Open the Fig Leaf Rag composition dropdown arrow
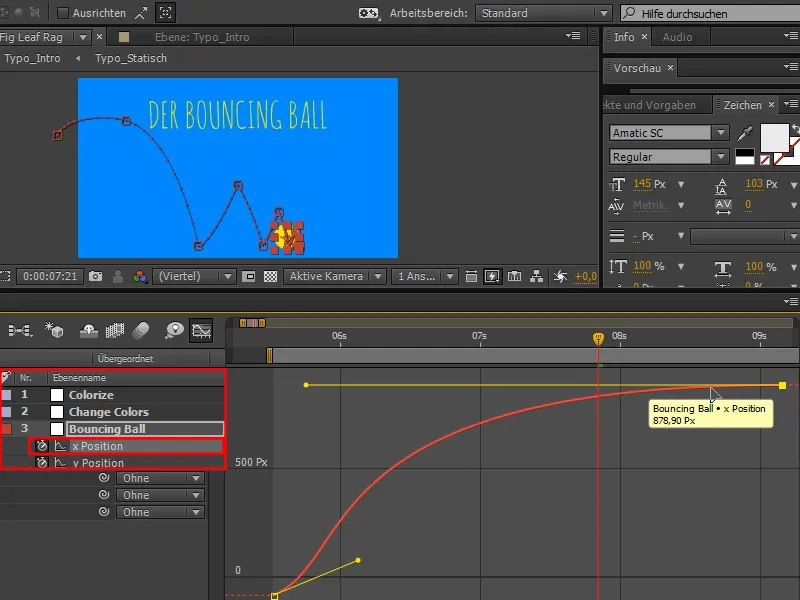 pyautogui.click(x=83, y=37)
